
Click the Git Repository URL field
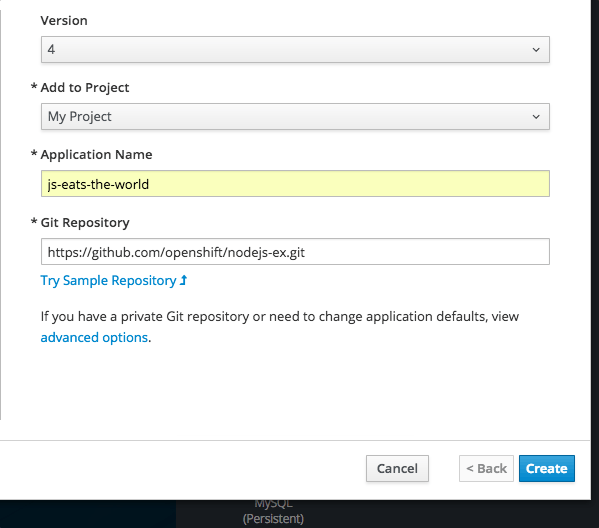point(295,252)
